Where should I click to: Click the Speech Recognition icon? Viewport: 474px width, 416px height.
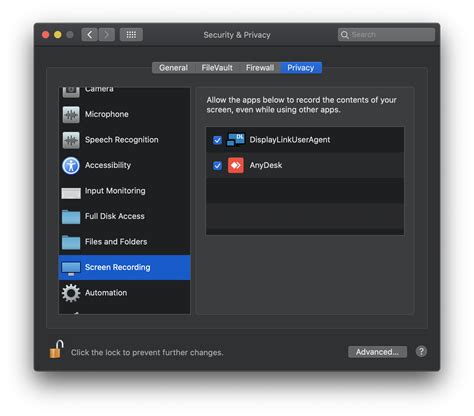pos(71,140)
